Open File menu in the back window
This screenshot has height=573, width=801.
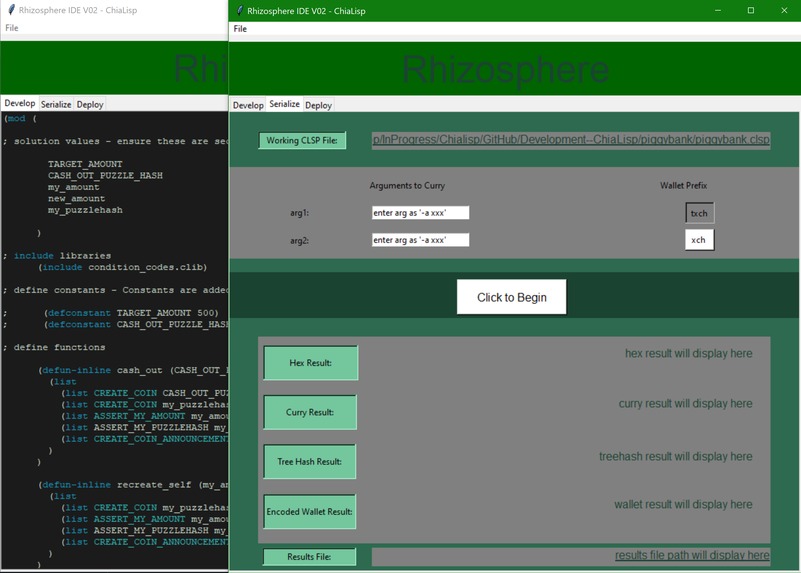point(12,28)
